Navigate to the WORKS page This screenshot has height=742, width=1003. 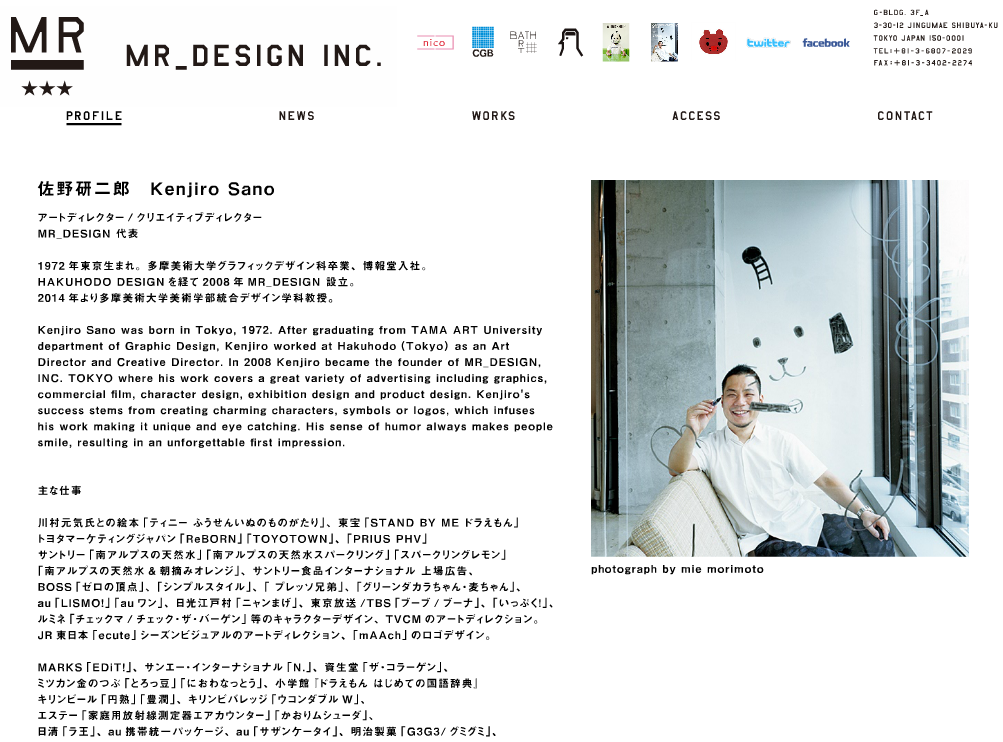494,116
